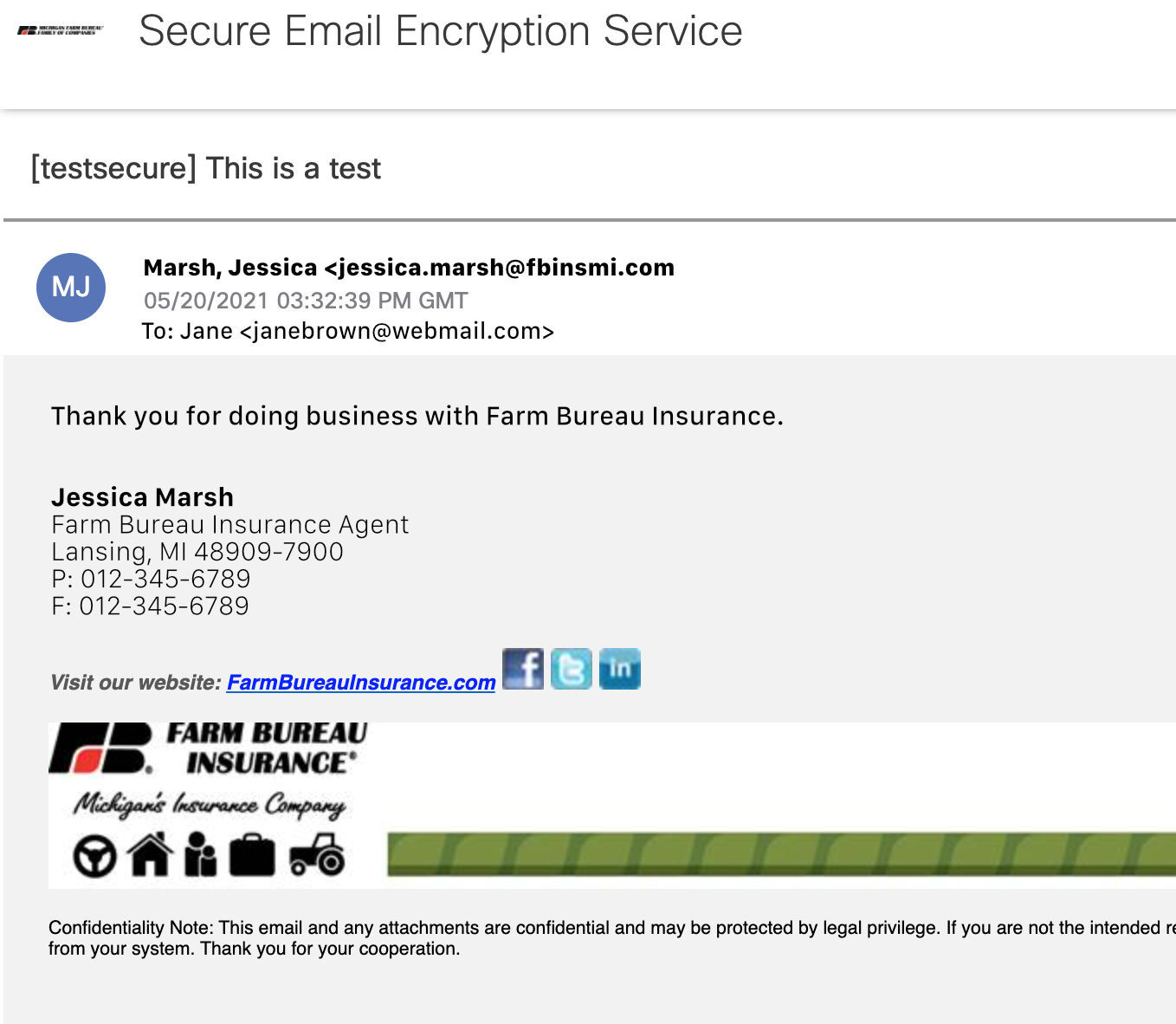Click the message timestamp 05/20/2021
The image size is (1176, 1024).
pos(306,301)
